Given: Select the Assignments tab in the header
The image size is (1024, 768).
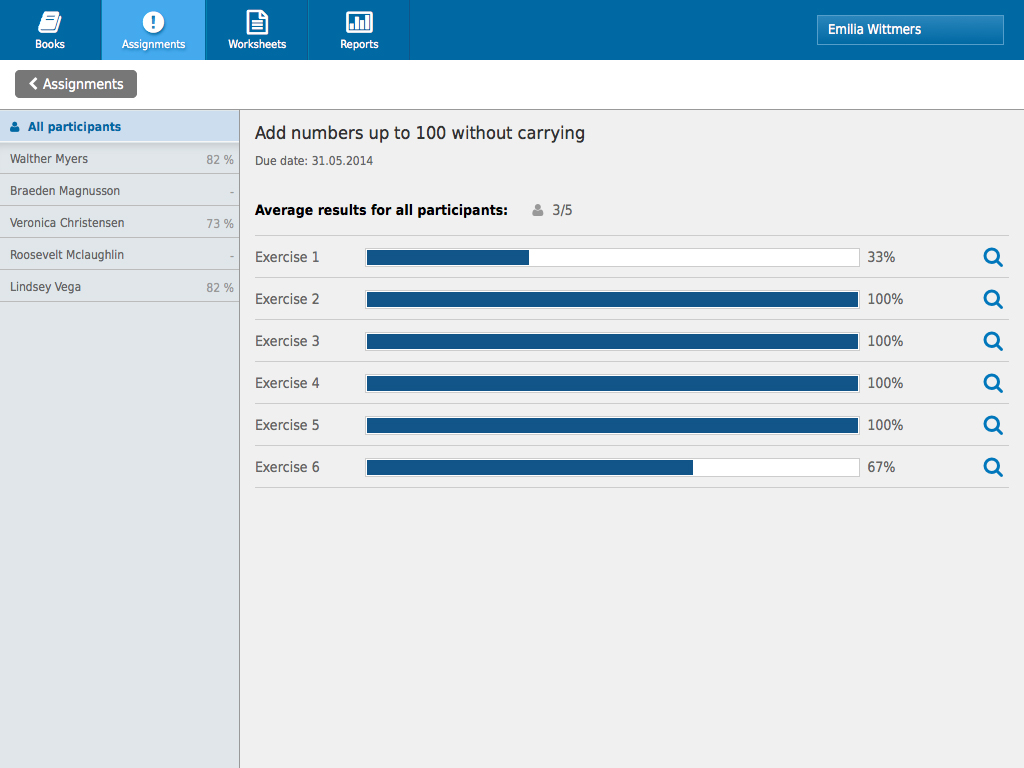Looking at the screenshot, I should click(153, 30).
